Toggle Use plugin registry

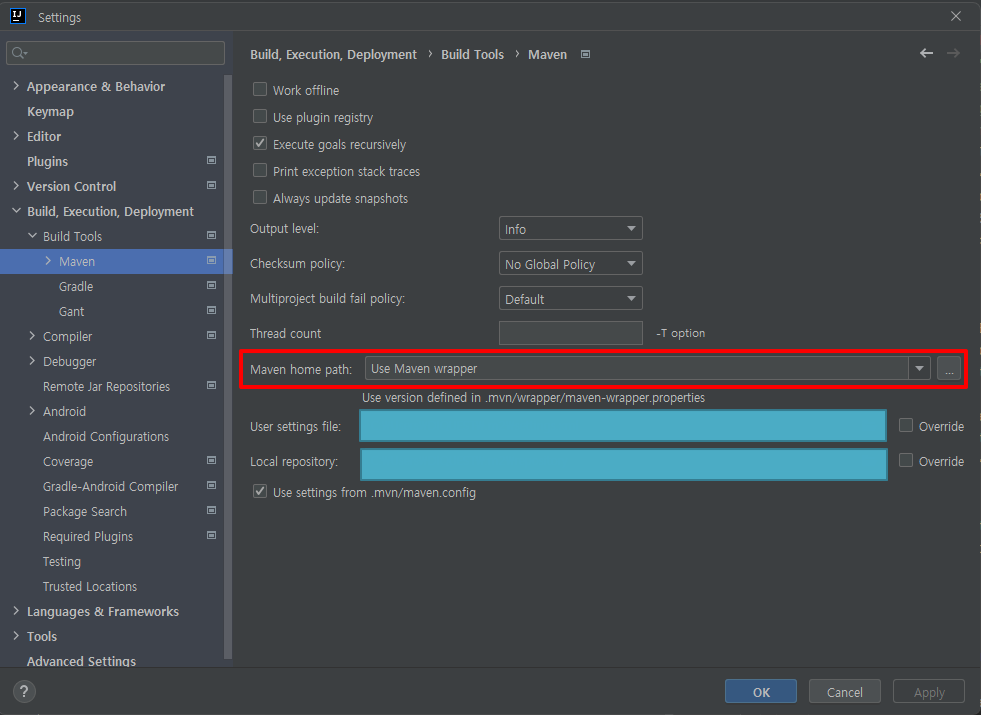[260, 116]
